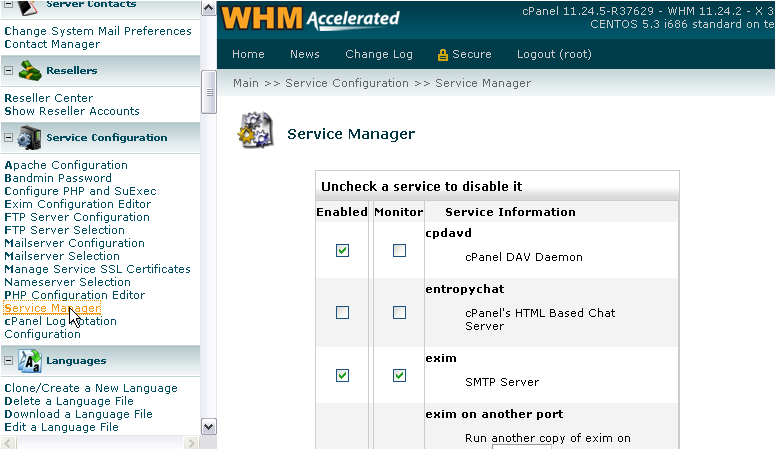
Task: Click the Secure padlock icon
Action: click(x=442, y=54)
